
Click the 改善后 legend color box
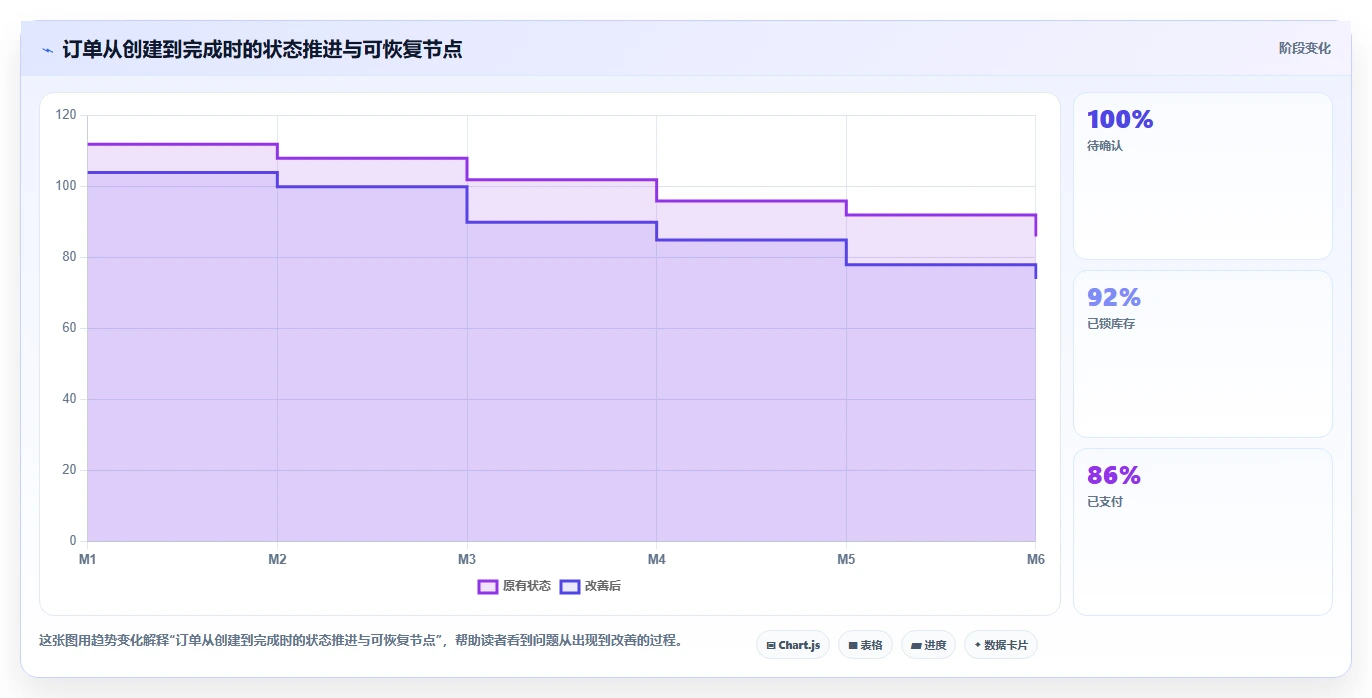tap(570, 586)
